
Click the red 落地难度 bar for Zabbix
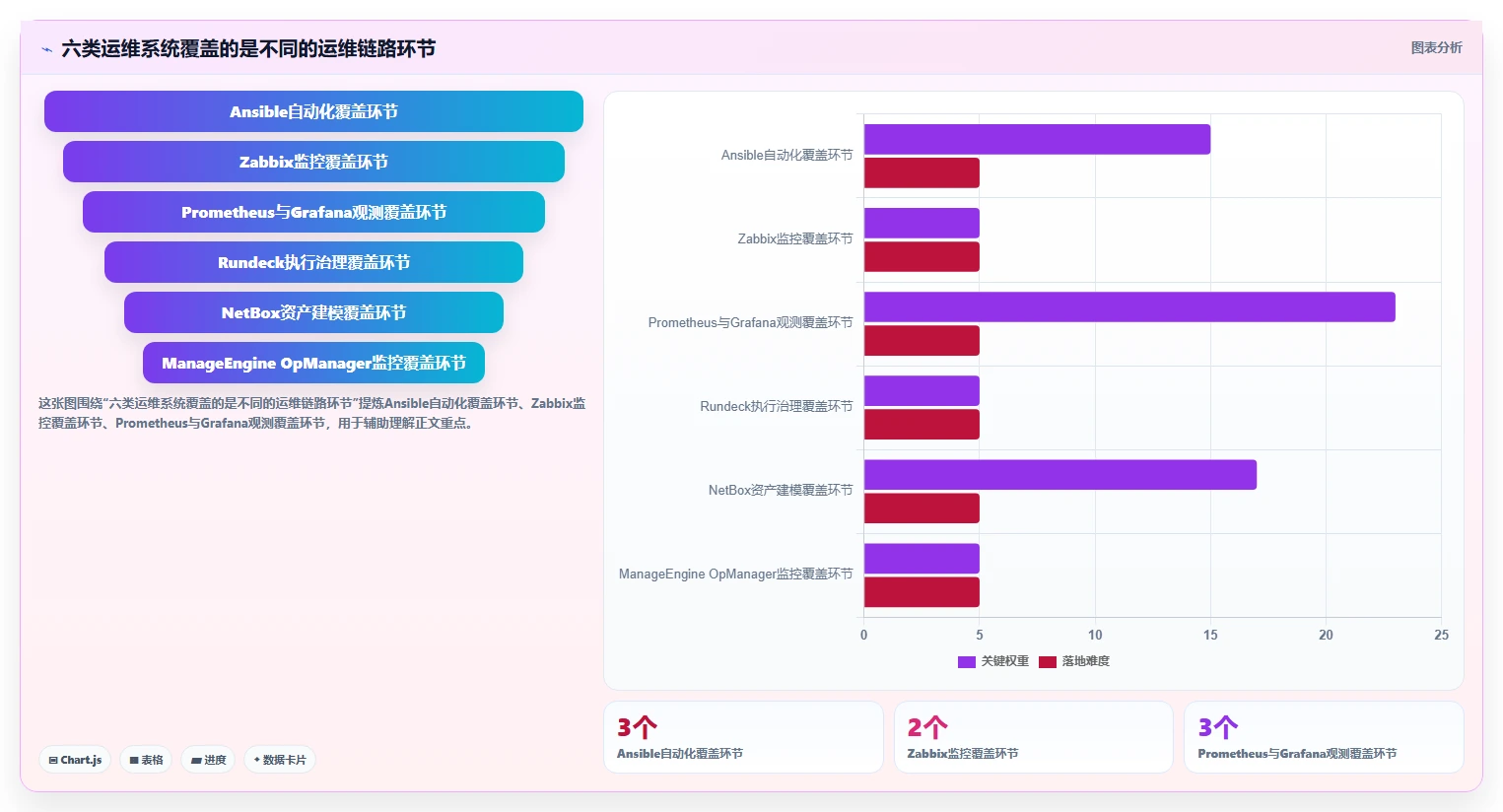[922, 256]
